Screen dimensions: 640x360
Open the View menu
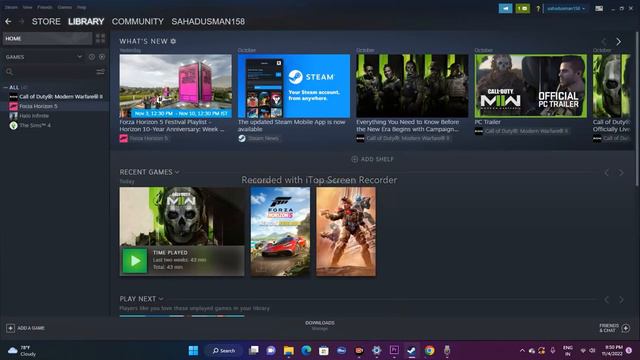click(27, 7)
